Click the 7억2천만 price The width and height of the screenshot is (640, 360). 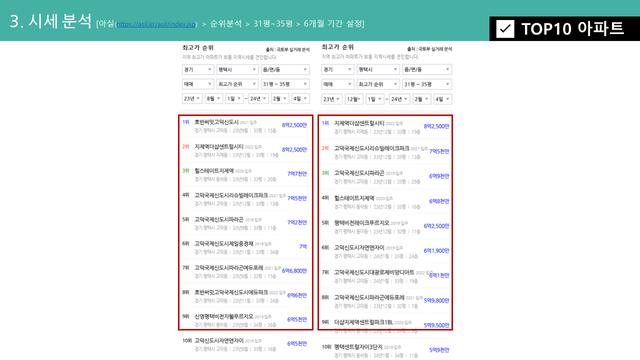297,222
